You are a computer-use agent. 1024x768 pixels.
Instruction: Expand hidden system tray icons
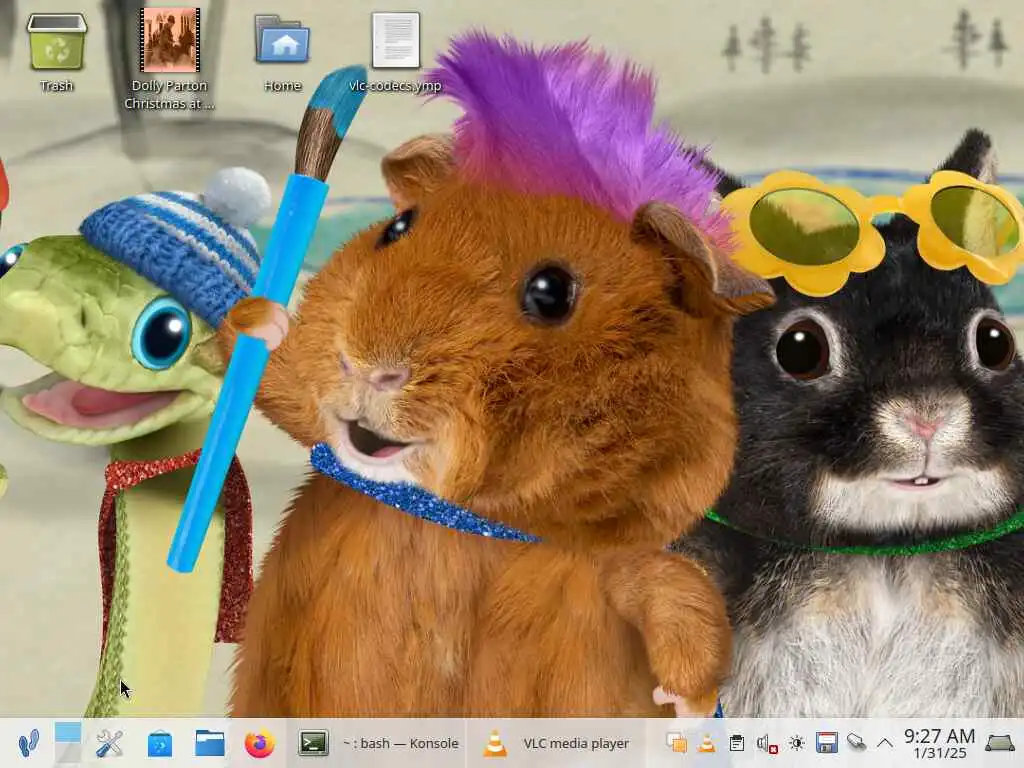pyautogui.click(x=885, y=743)
